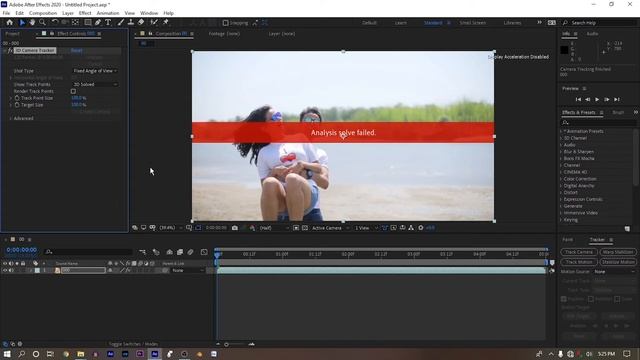Expand the Target Size property
Viewport: 640px width, 360px height.
tap(10, 105)
